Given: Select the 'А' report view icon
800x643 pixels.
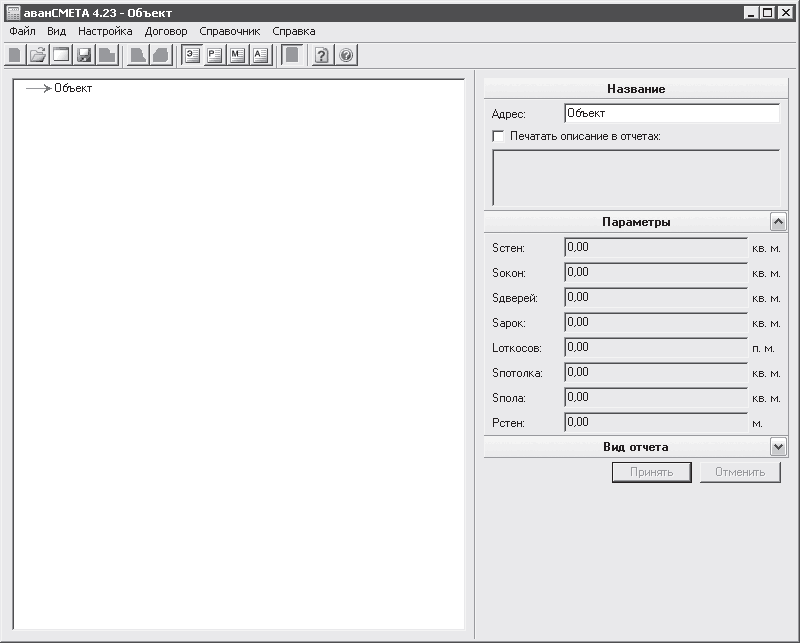Looking at the screenshot, I should click(260, 55).
